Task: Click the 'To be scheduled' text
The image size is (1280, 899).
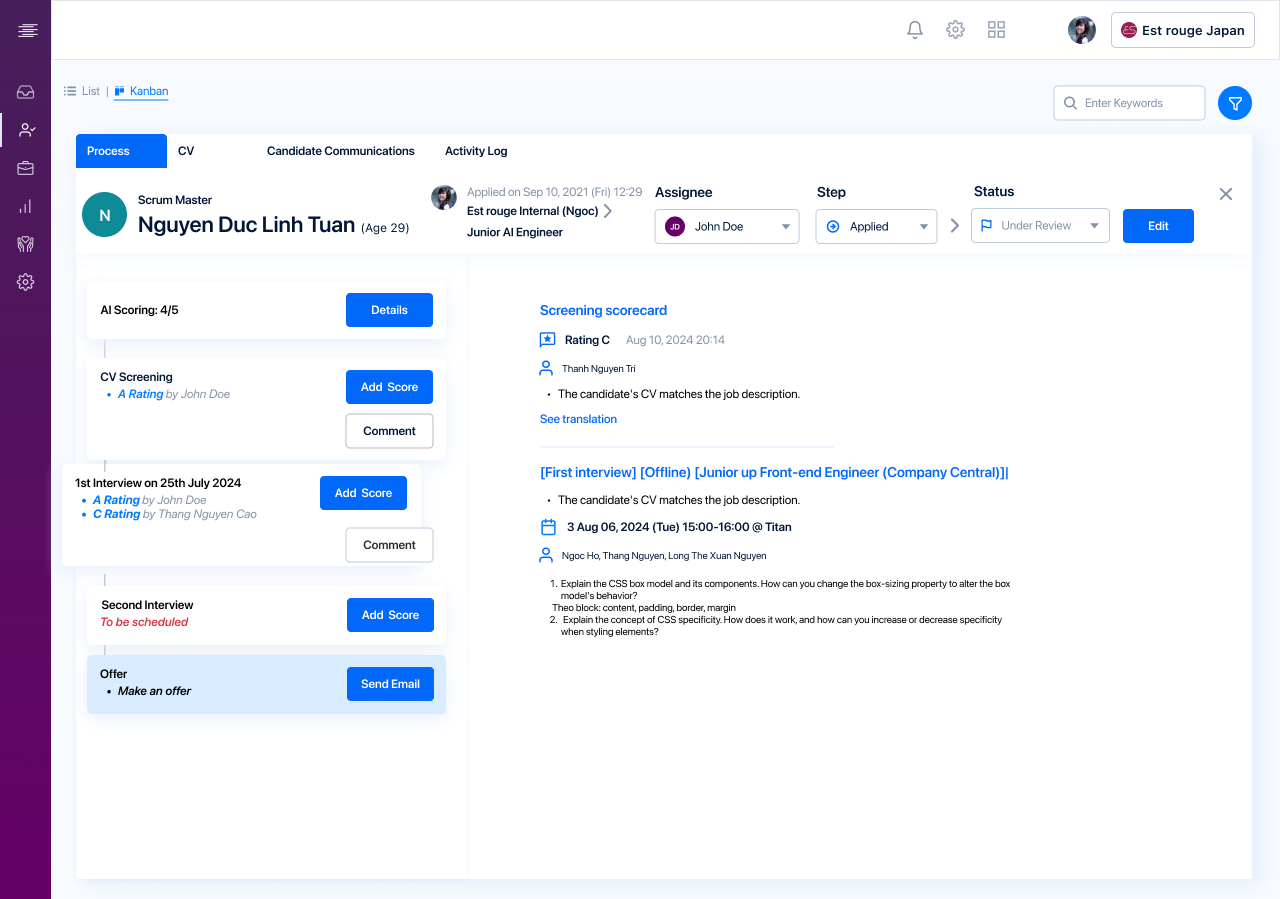Action: click(x=144, y=622)
